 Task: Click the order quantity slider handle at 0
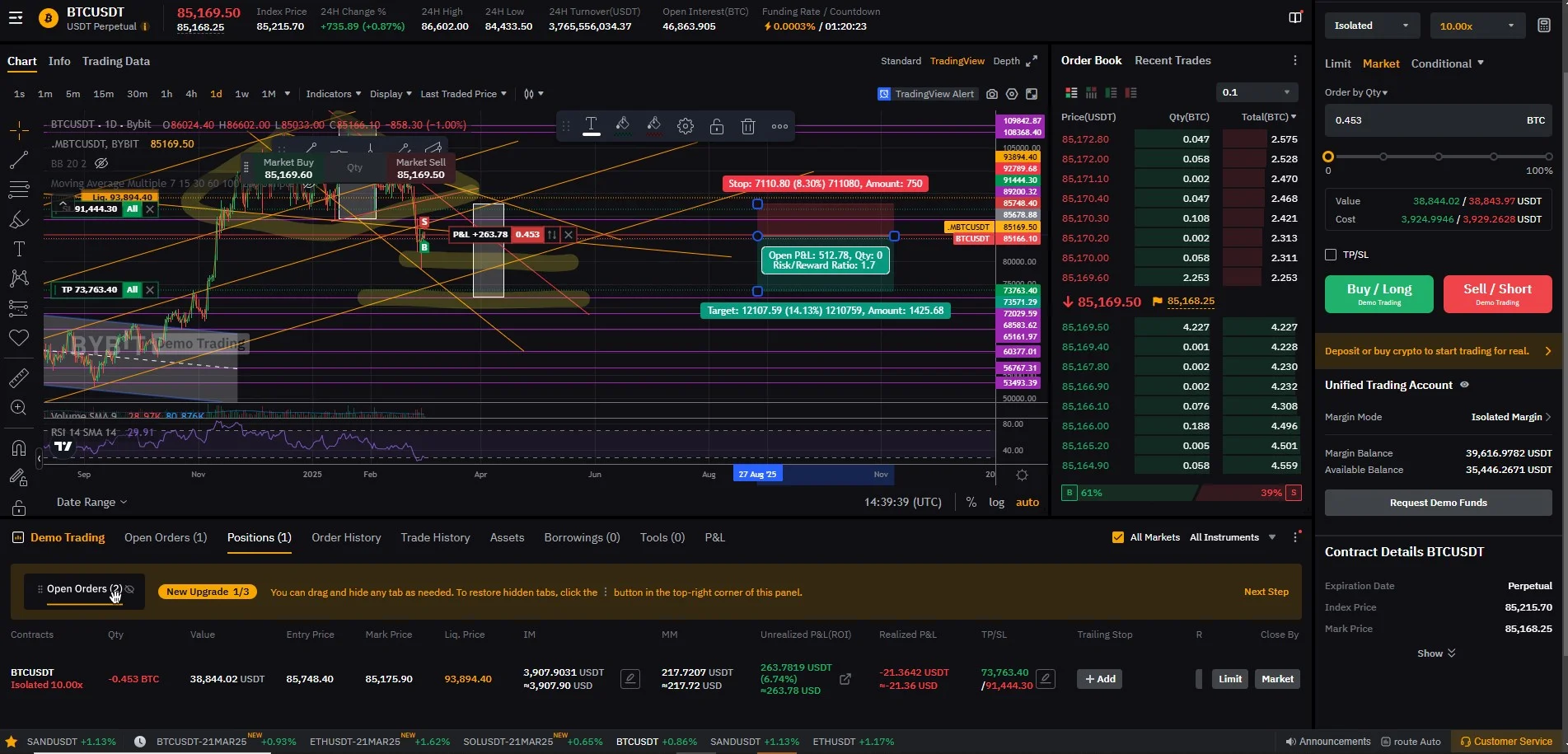point(1328,157)
